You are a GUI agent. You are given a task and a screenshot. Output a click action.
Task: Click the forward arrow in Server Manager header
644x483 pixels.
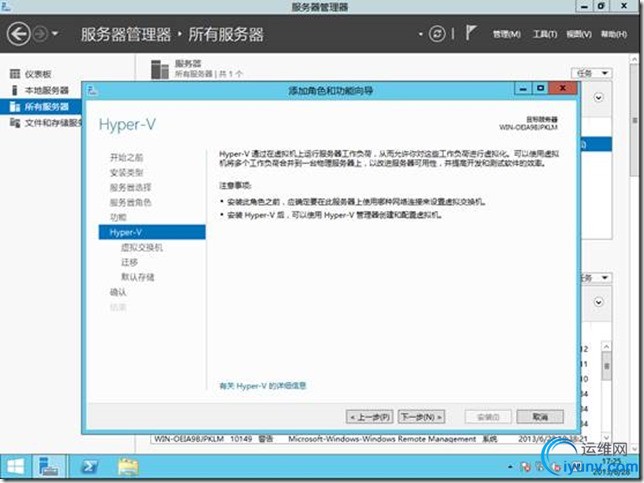[x=41, y=34]
